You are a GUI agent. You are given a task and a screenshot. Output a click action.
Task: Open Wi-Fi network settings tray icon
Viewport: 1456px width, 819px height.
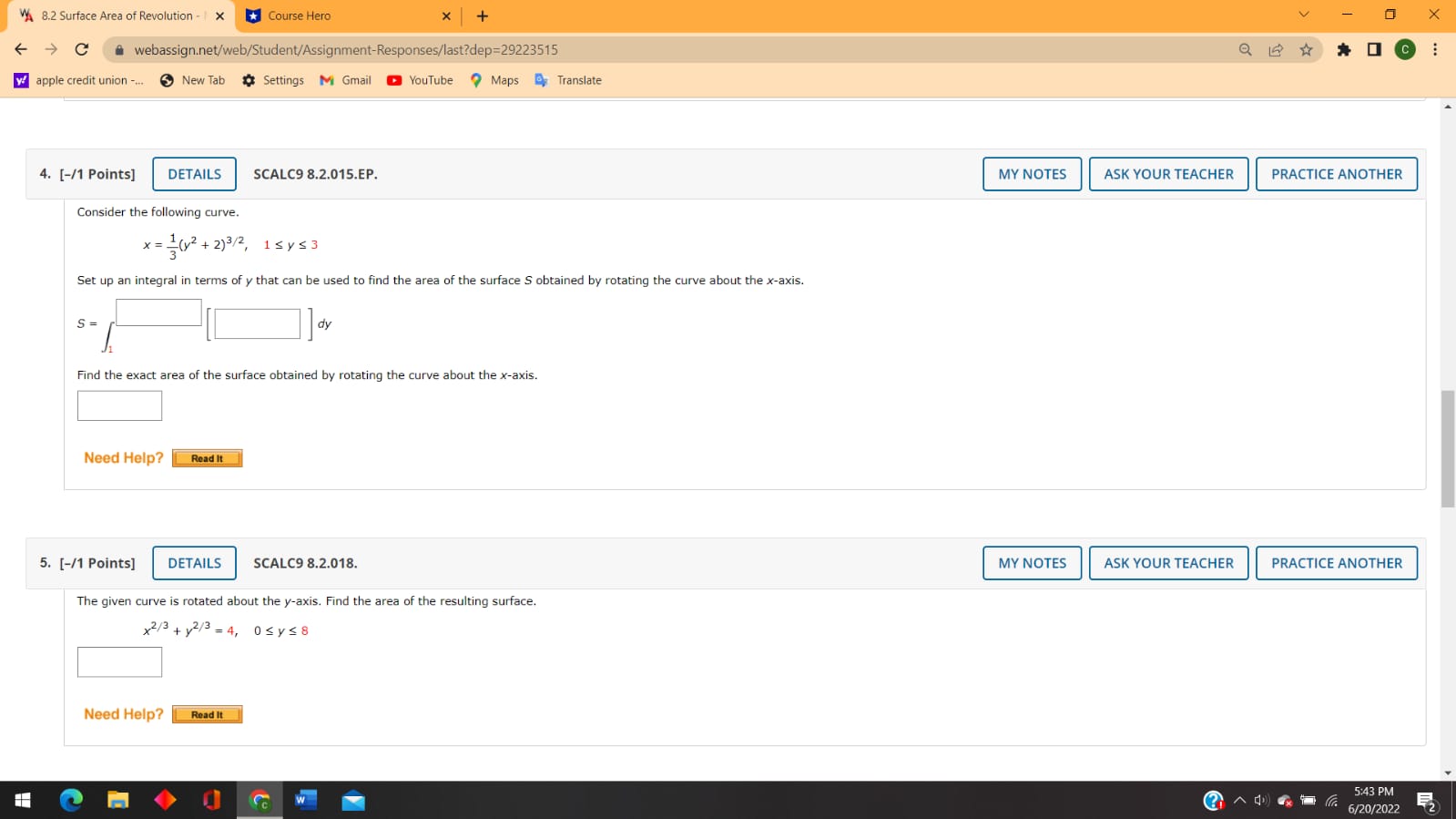[x=1331, y=801]
